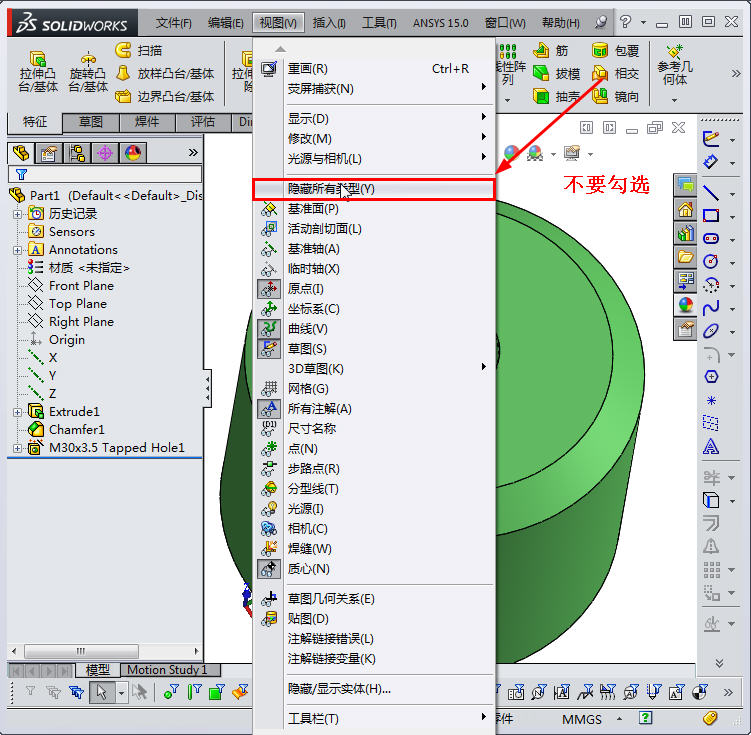Screen dimensions: 751x735
Task: Click the 拉伸凸台/基体 extrude icon
Action: pos(38,60)
